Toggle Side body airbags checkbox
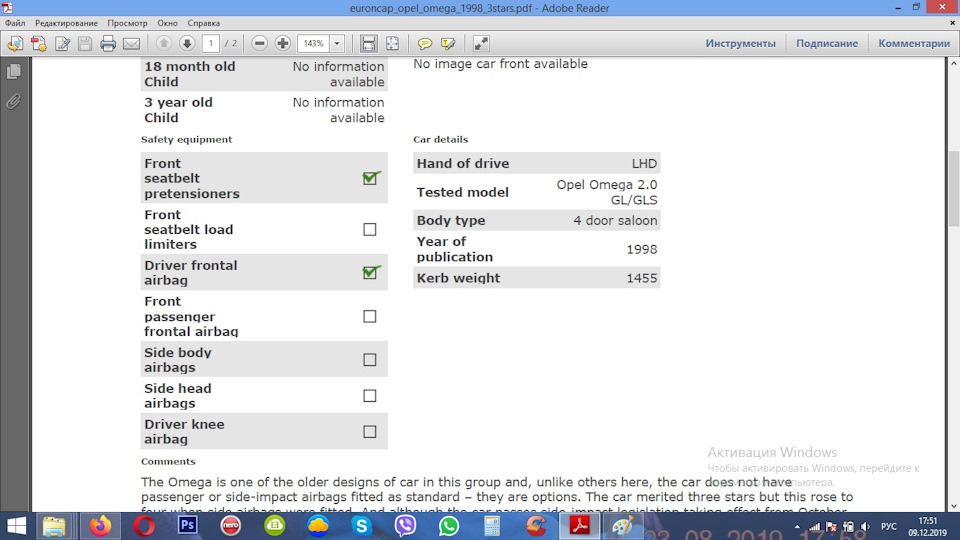This screenshot has width=960, height=540. coord(370,359)
